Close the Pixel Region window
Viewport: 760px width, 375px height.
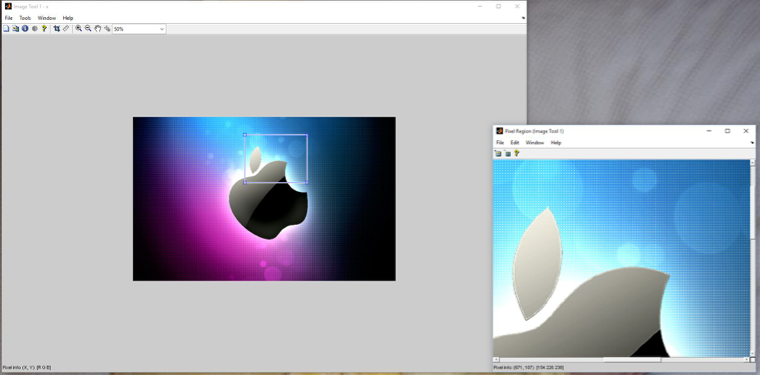(x=746, y=131)
